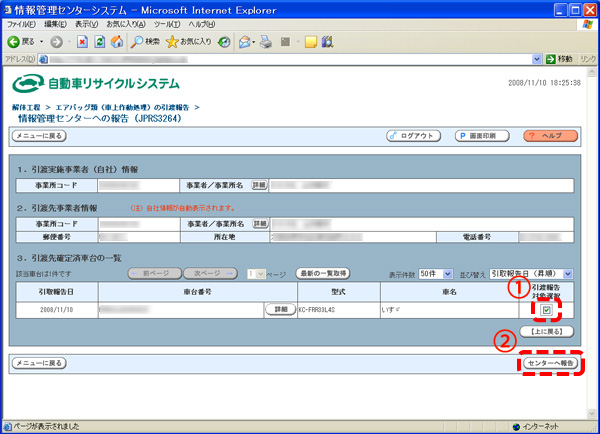600x434 pixels.
Task: Click the エアバッグ類の引渡報告 breadcrumb link
Action: click(122, 108)
